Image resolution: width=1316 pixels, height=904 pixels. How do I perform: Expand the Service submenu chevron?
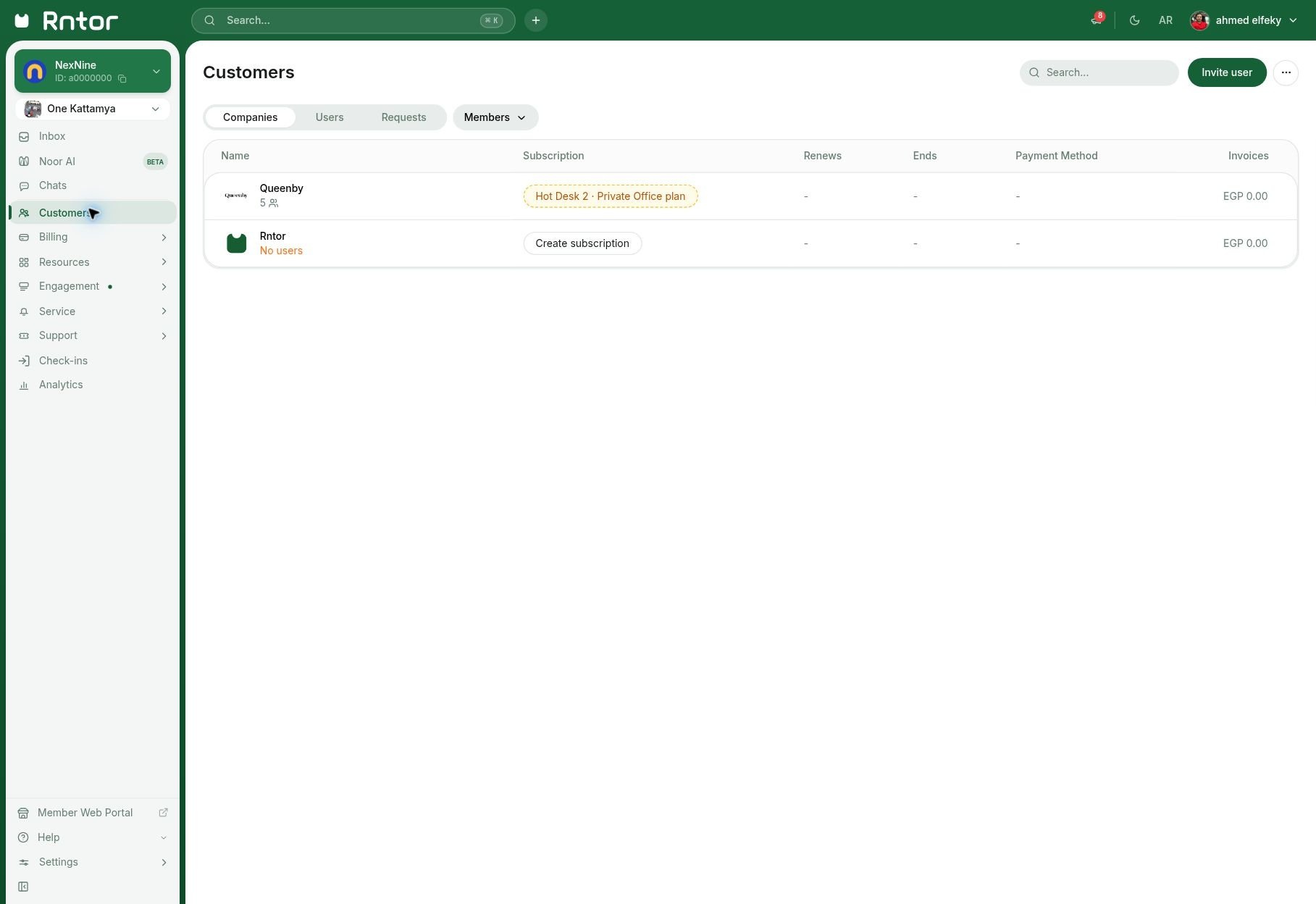[164, 311]
